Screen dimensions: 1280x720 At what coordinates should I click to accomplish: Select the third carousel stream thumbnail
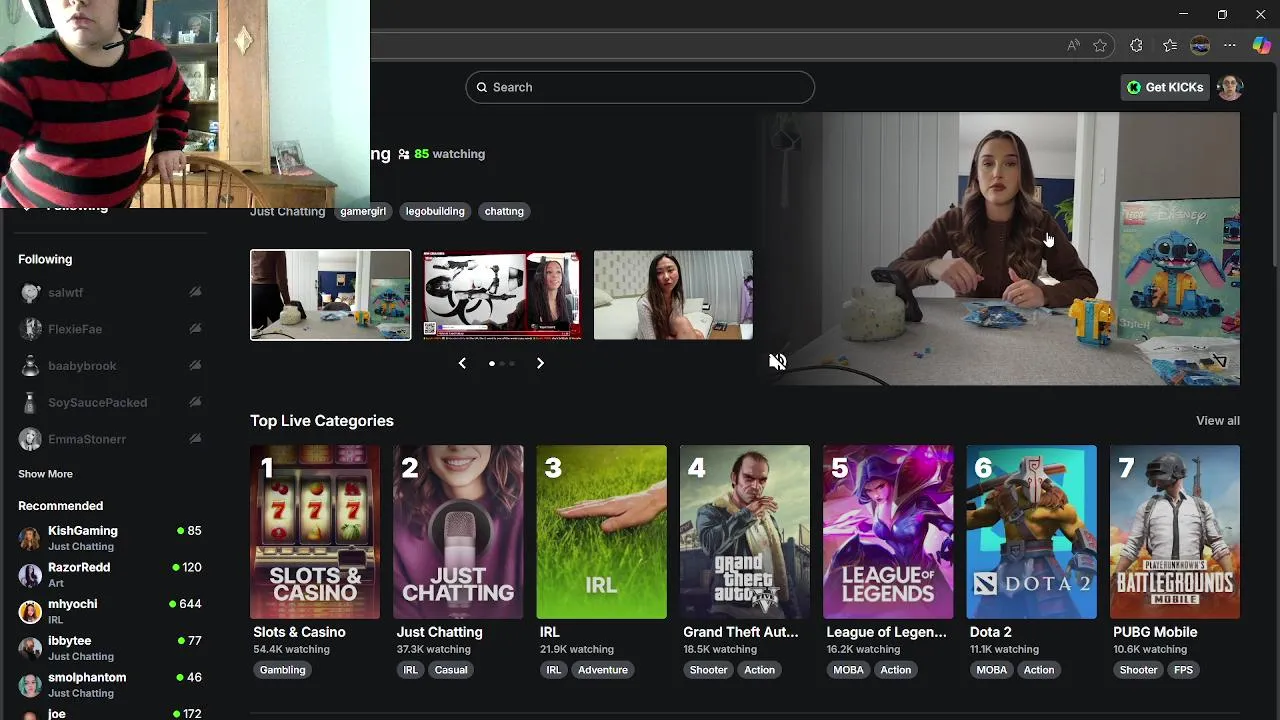673,295
